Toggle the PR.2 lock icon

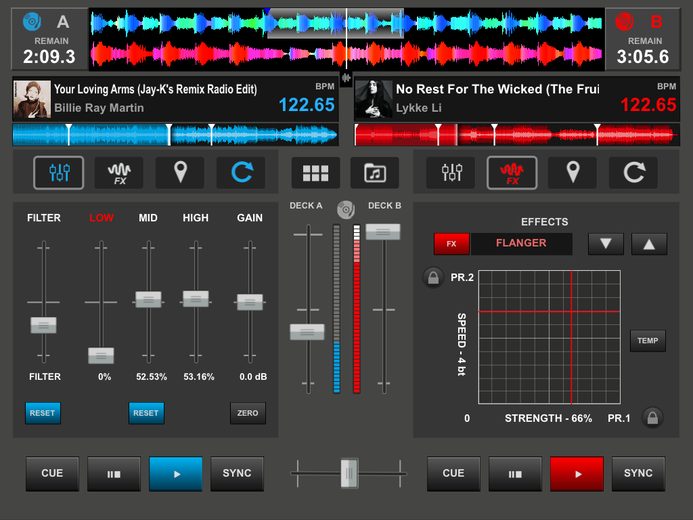(433, 277)
